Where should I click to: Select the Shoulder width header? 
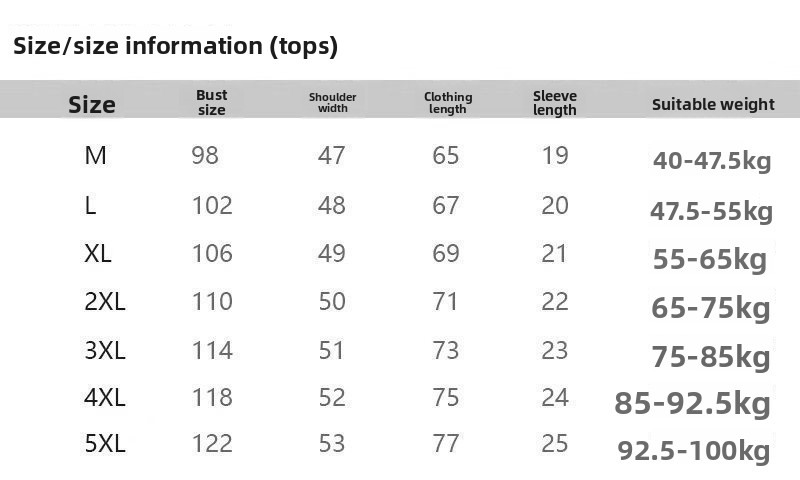click(332, 103)
